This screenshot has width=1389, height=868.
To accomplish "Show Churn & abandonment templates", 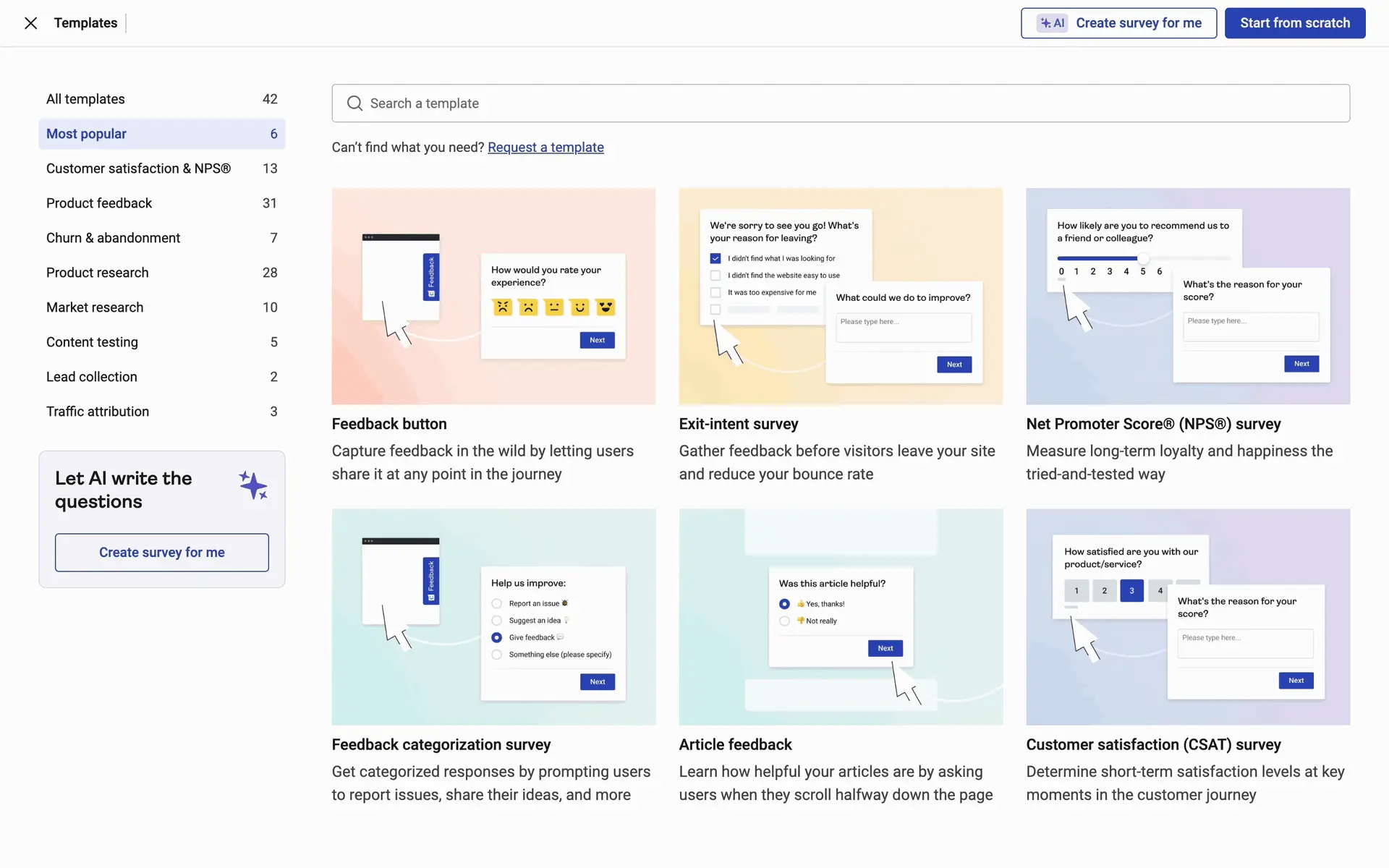I will (x=161, y=238).
